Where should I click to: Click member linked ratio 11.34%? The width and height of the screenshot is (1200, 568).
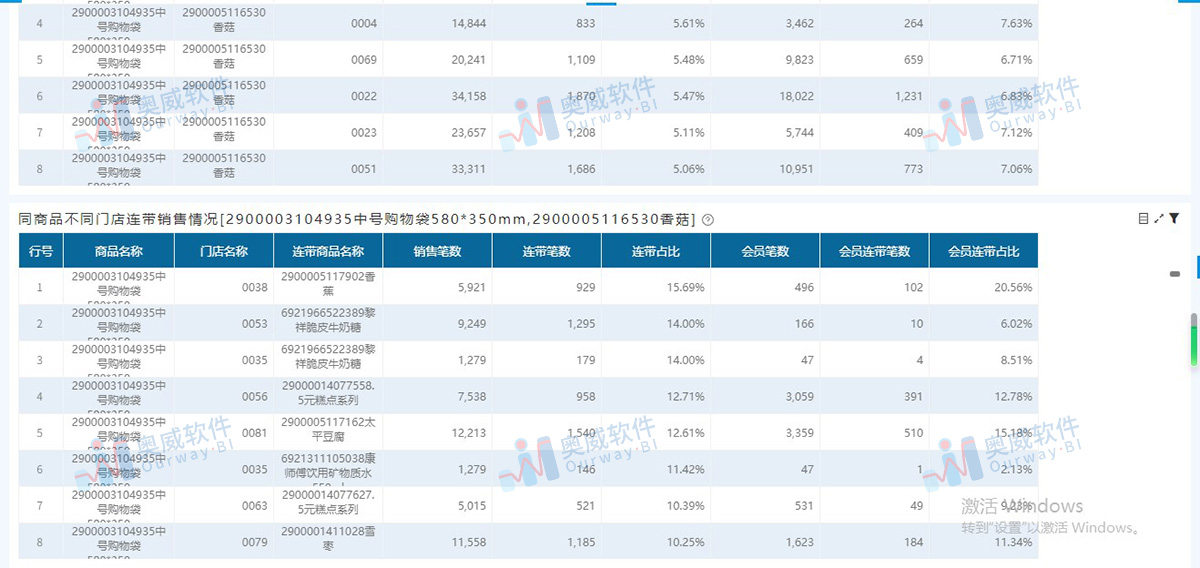[x=1015, y=541]
